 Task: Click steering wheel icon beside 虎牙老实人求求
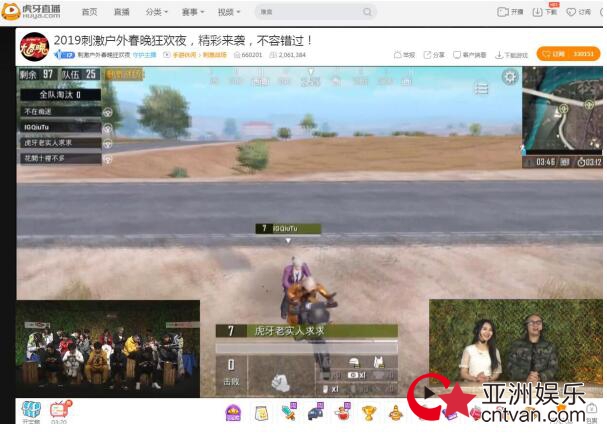pos(108,143)
